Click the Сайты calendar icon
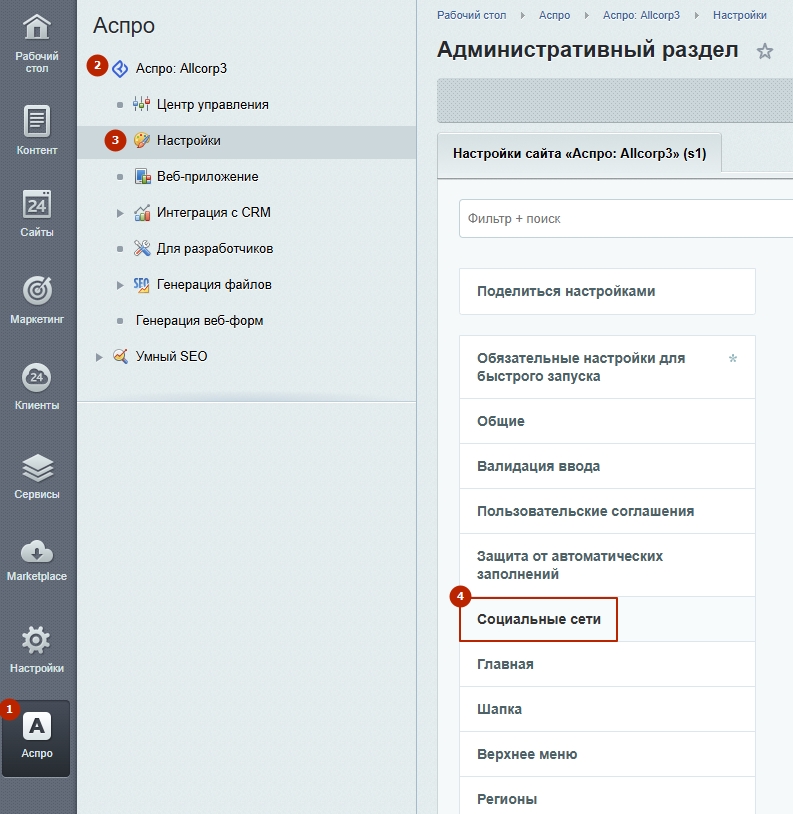 [37, 204]
